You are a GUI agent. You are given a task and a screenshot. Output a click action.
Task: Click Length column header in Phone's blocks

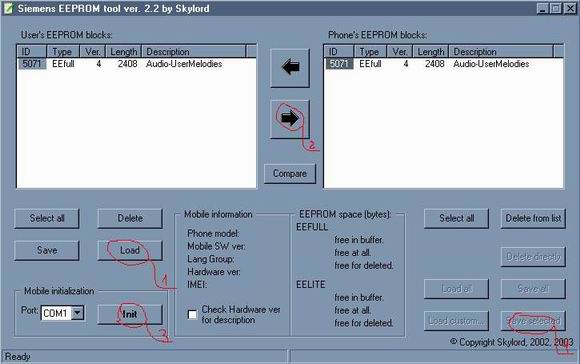[431, 51]
